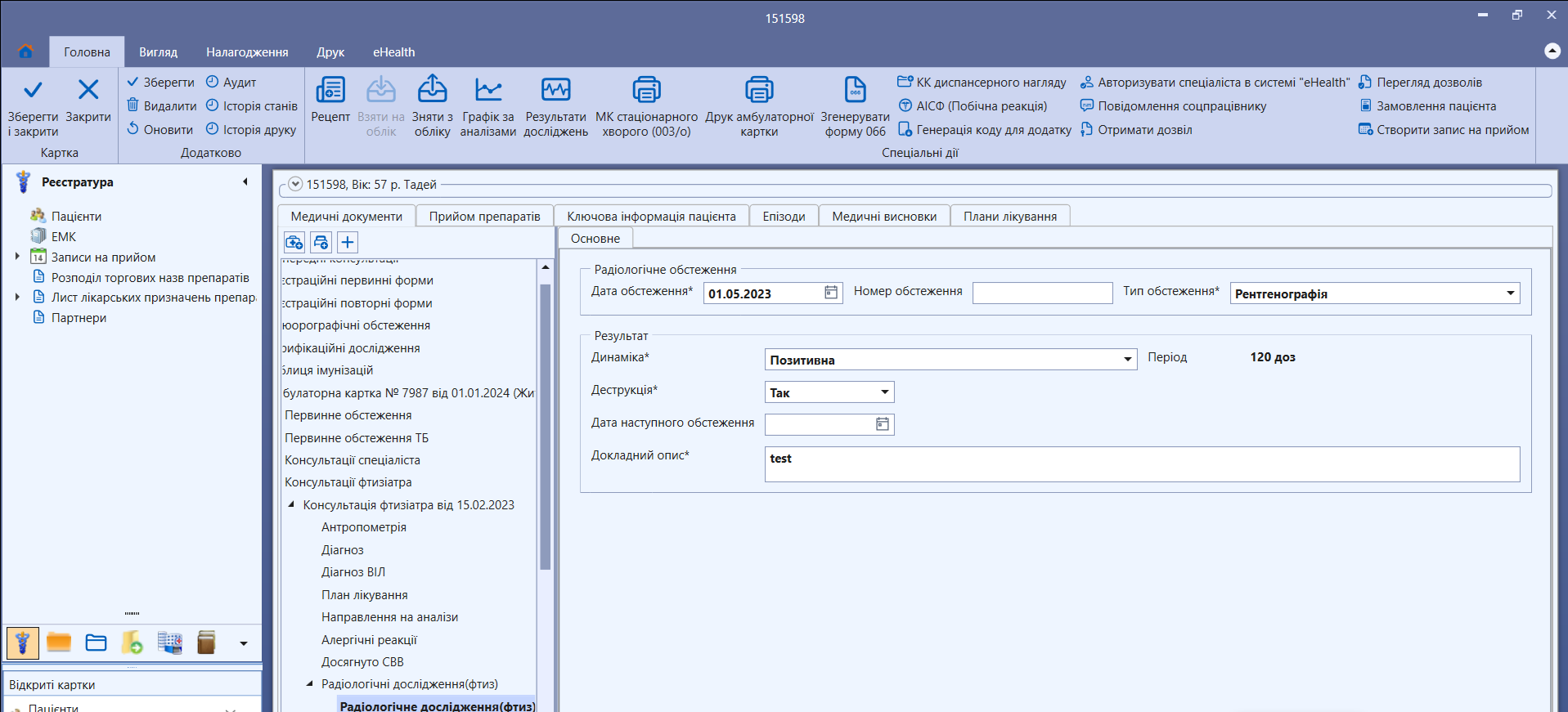Click first medical-case add icon
This screenshot has width=1568, height=712.
tap(294, 242)
